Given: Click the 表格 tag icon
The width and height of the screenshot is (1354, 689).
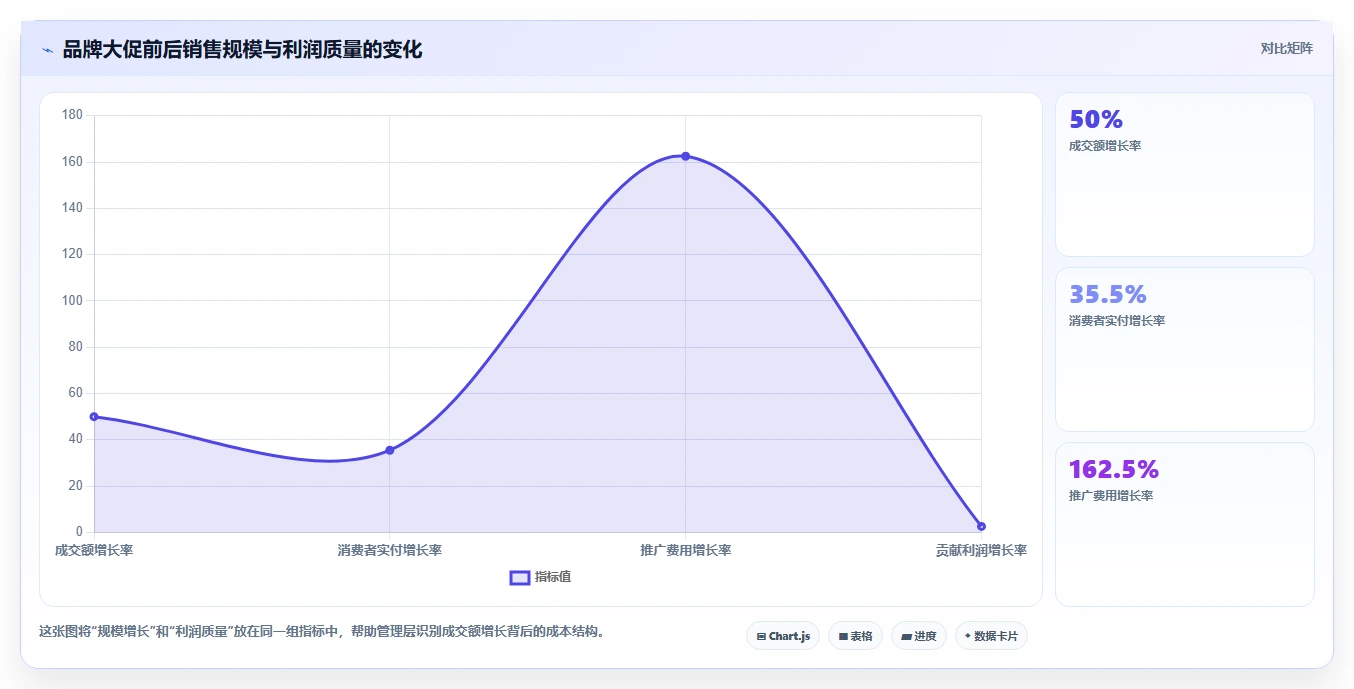Looking at the screenshot, I should pos(843,636).
